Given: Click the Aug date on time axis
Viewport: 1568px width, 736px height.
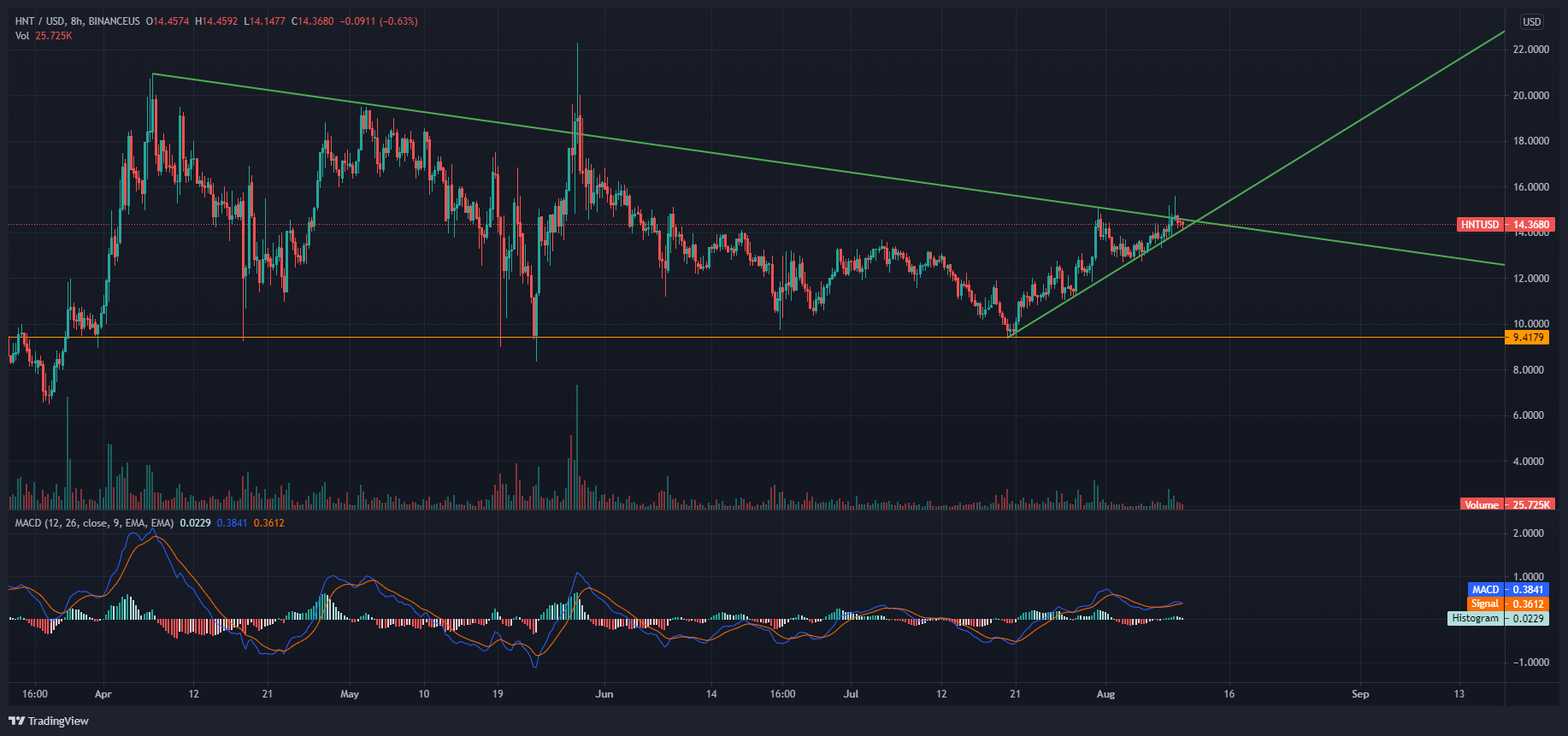Looking at the screenshot, I should (1105, 694).
